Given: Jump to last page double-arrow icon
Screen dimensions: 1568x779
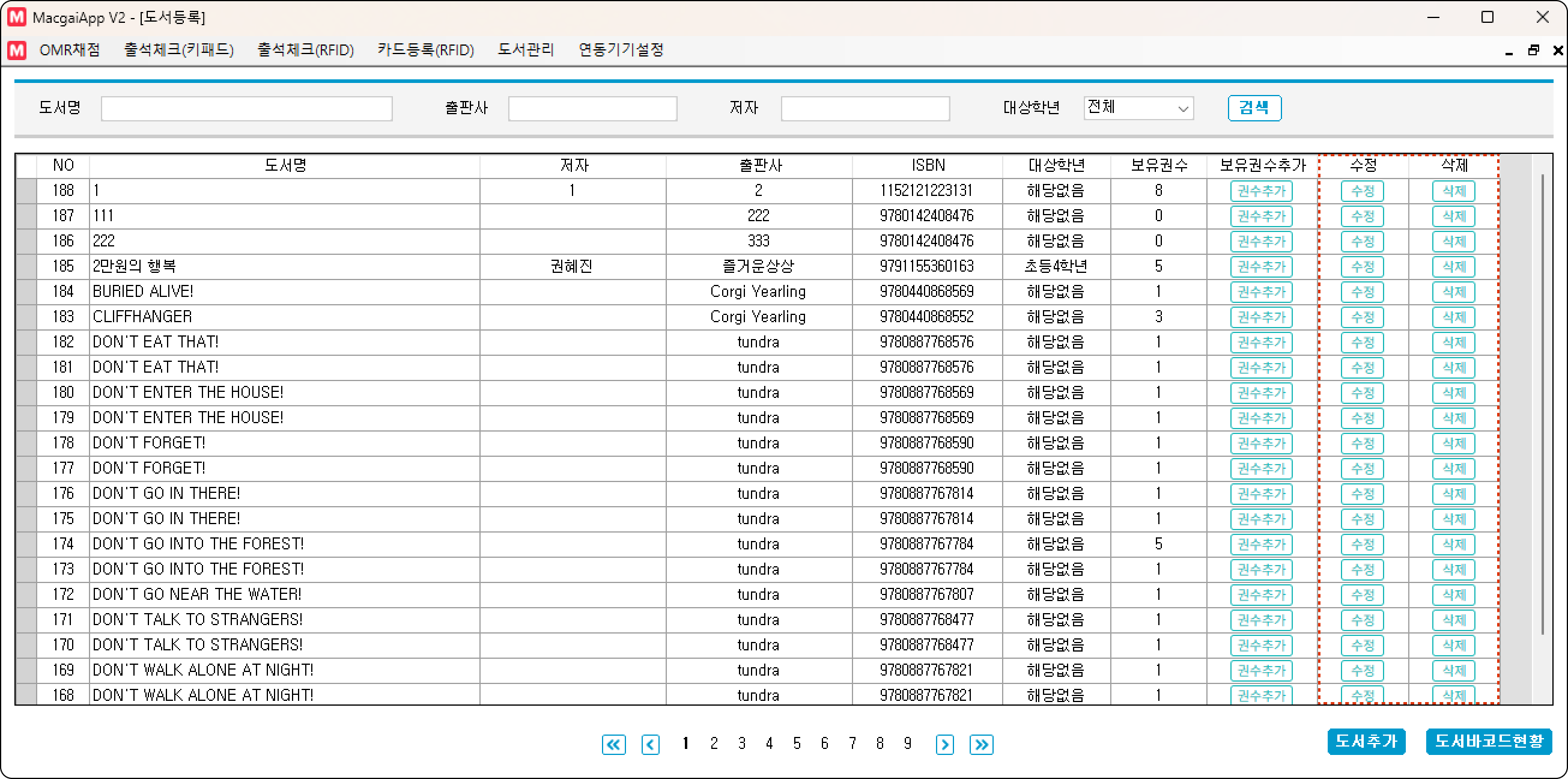Looking at the screenshot, I should pyautogui.click(x=981, y=744).
